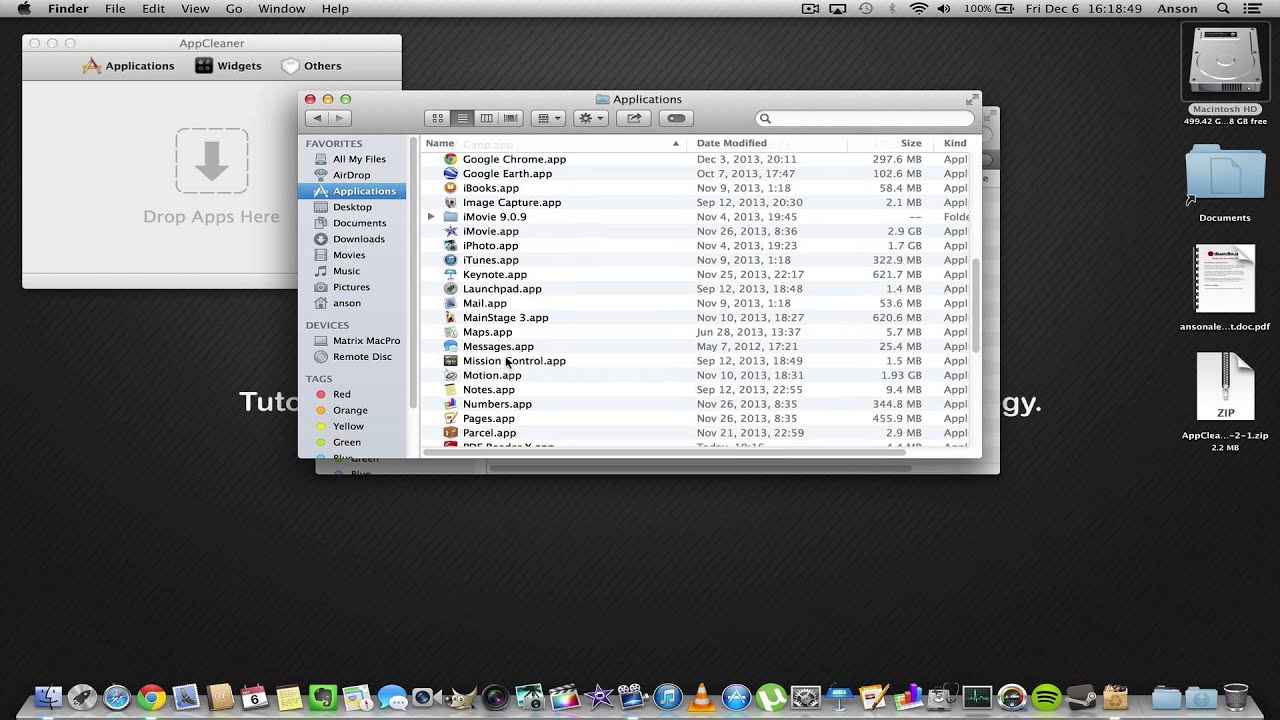This screenshot has height=720, width=1280.
Task: Switch Finder to list view
Action: tap(462, 118)
